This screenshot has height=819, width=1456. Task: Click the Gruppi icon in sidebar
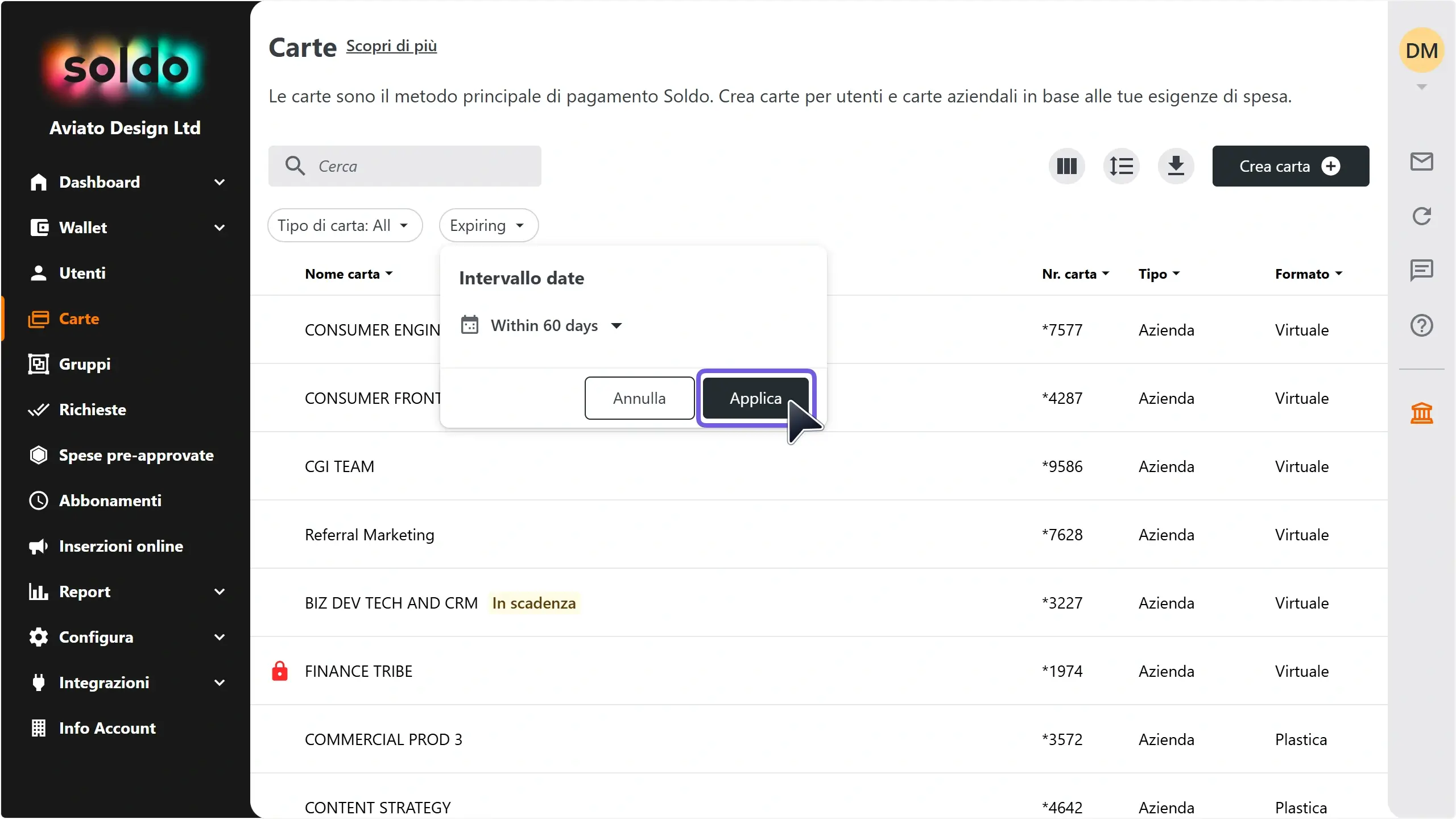pyautogui.click(x=39, y=364)
